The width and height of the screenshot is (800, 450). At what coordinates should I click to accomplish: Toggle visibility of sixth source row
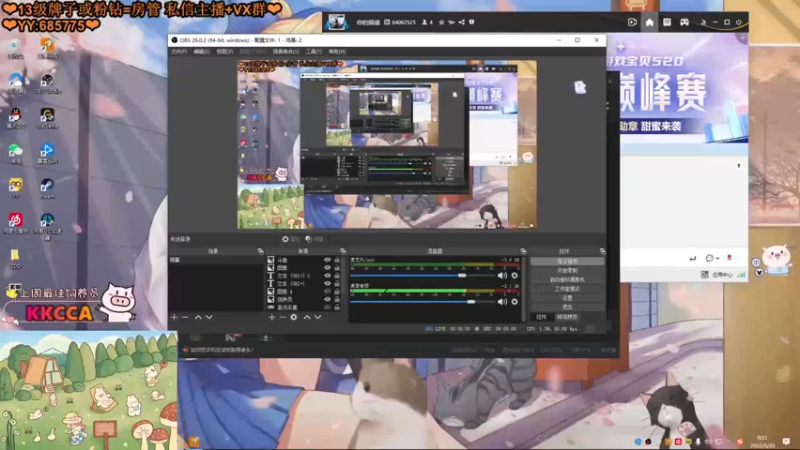coord(327,299)
